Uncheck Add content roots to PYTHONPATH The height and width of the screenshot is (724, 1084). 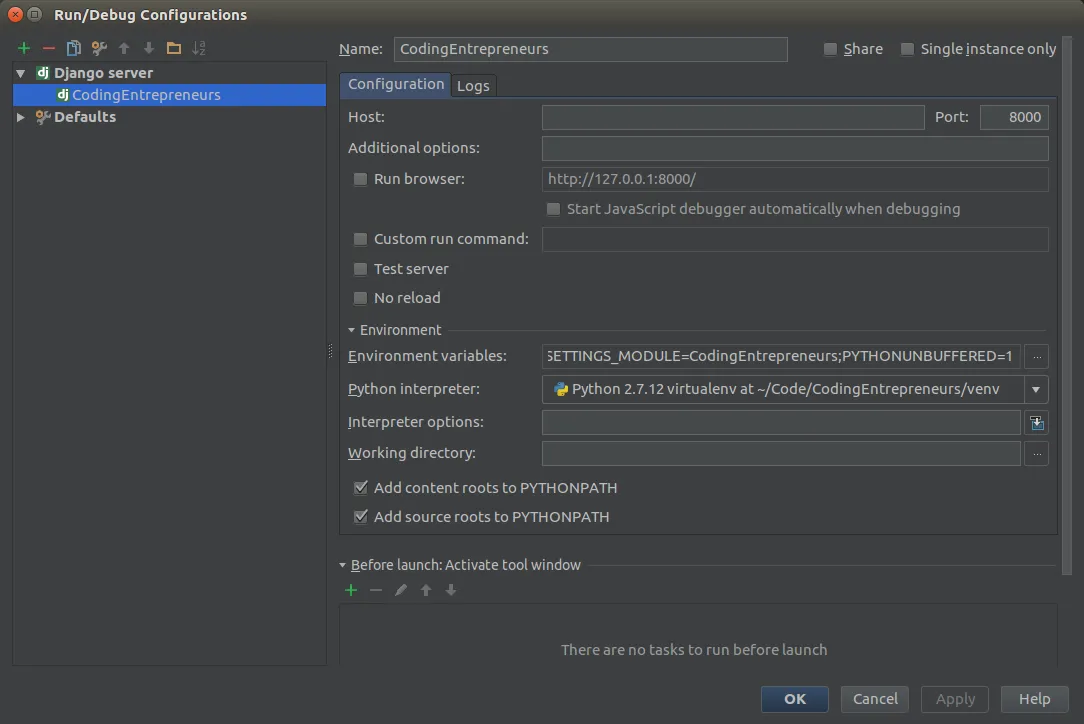click(x=360, y=488)
